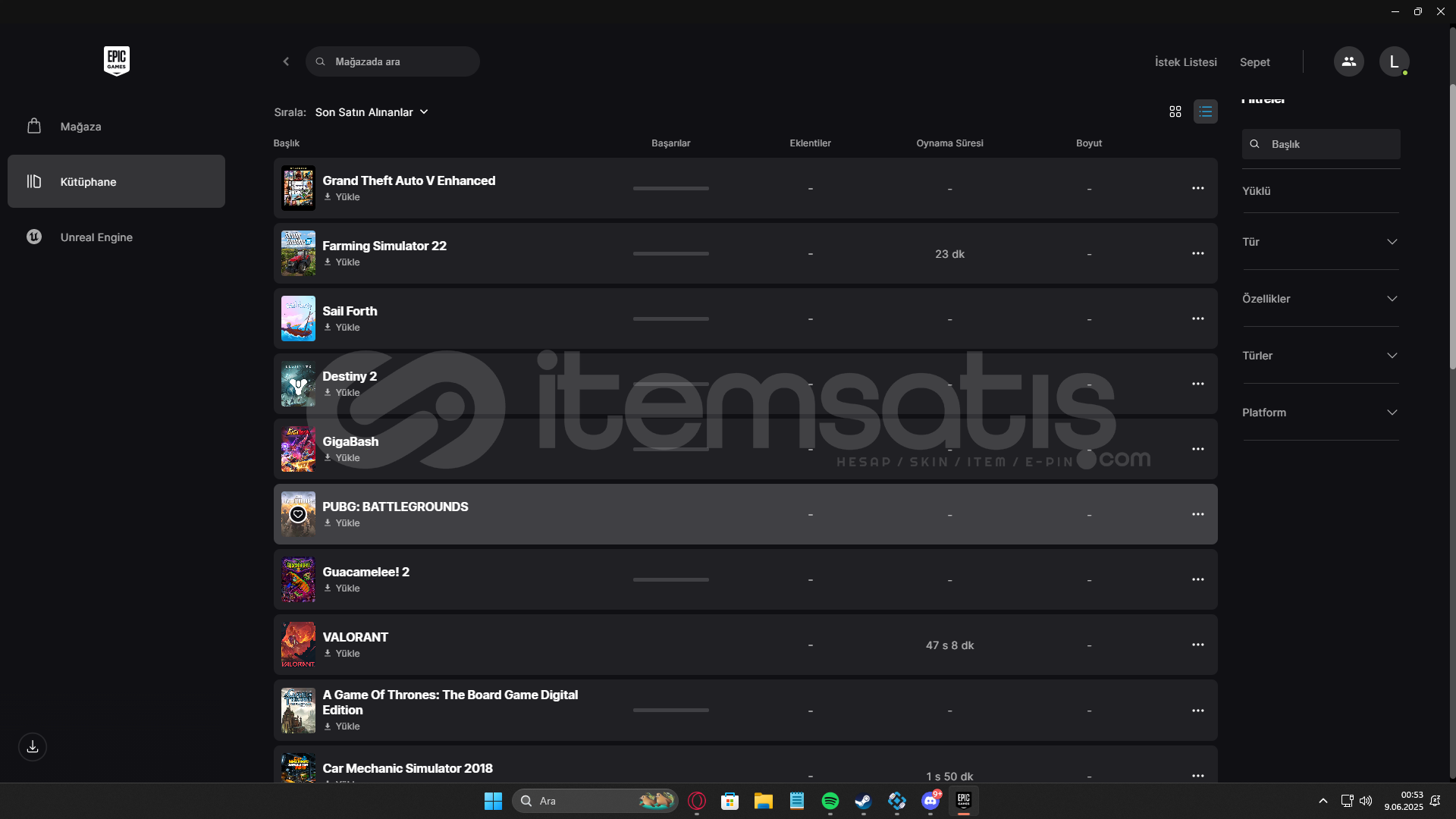Open options menu for GigaBash
This screenshot has width=1456, height=819.
pyautogui.click(x=1197, y=449)
